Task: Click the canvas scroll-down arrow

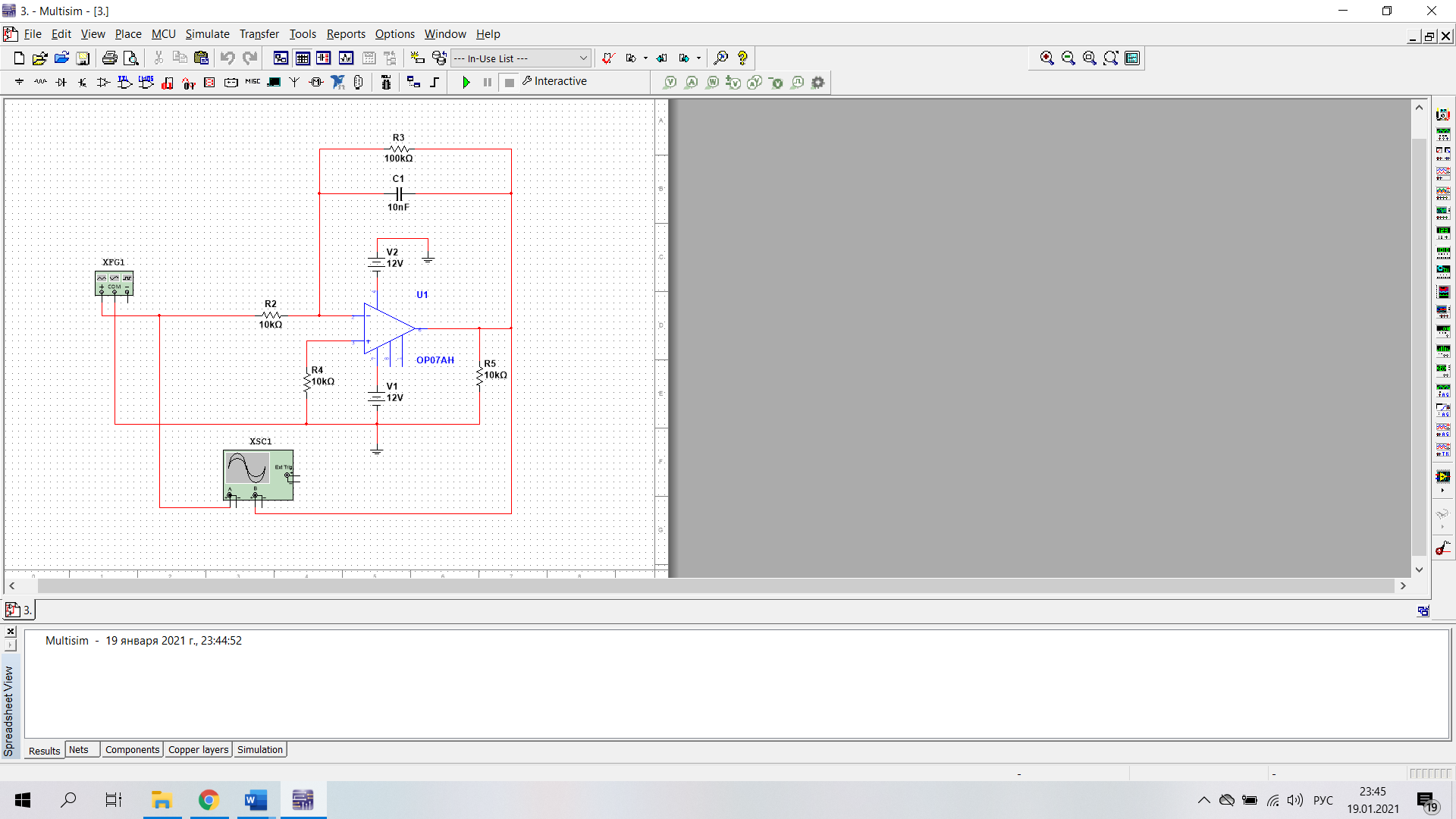Action: pyautogui.click(x=1419, y=570)
